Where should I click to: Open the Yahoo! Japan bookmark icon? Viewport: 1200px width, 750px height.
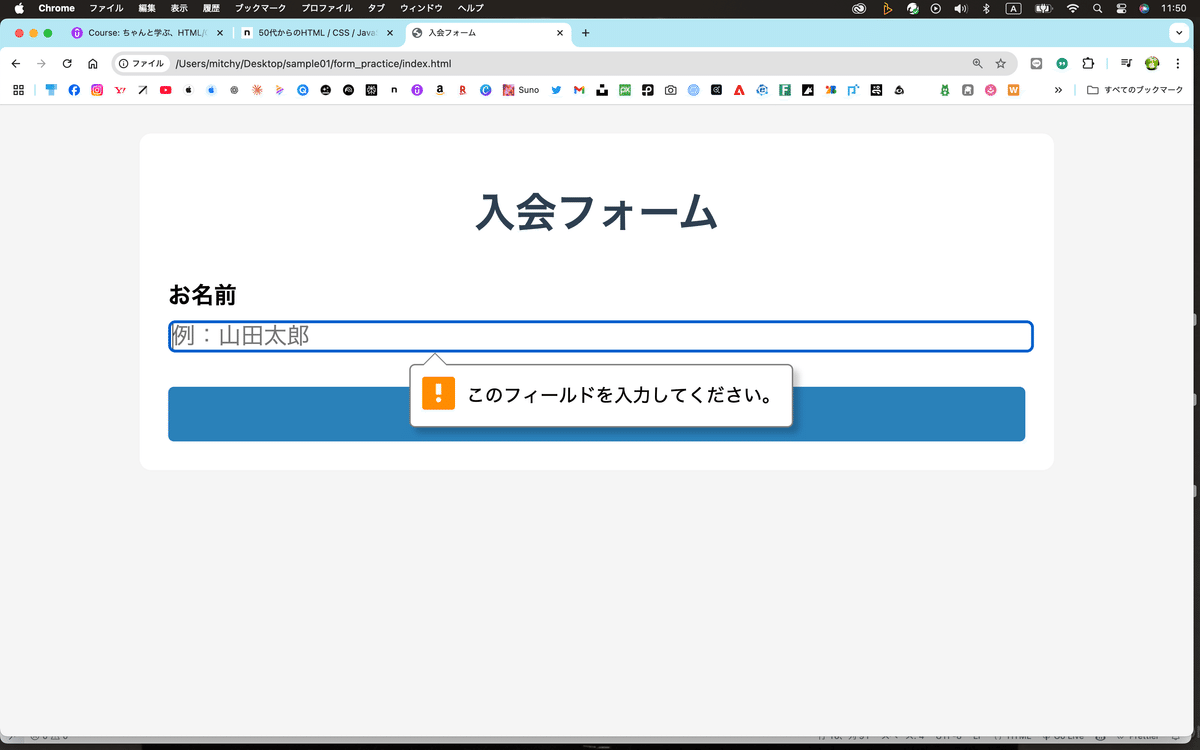click(x=119, y=90)
